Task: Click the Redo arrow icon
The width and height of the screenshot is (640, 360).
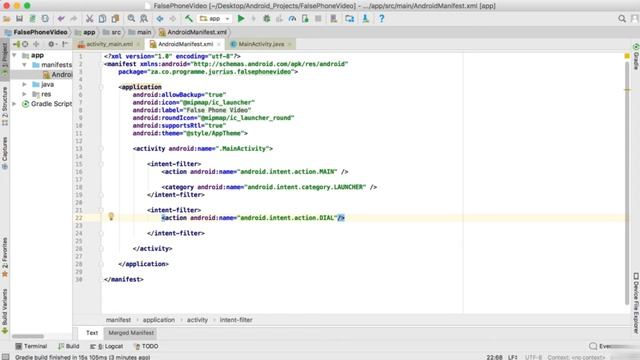Action: click(x=73, y=19)
